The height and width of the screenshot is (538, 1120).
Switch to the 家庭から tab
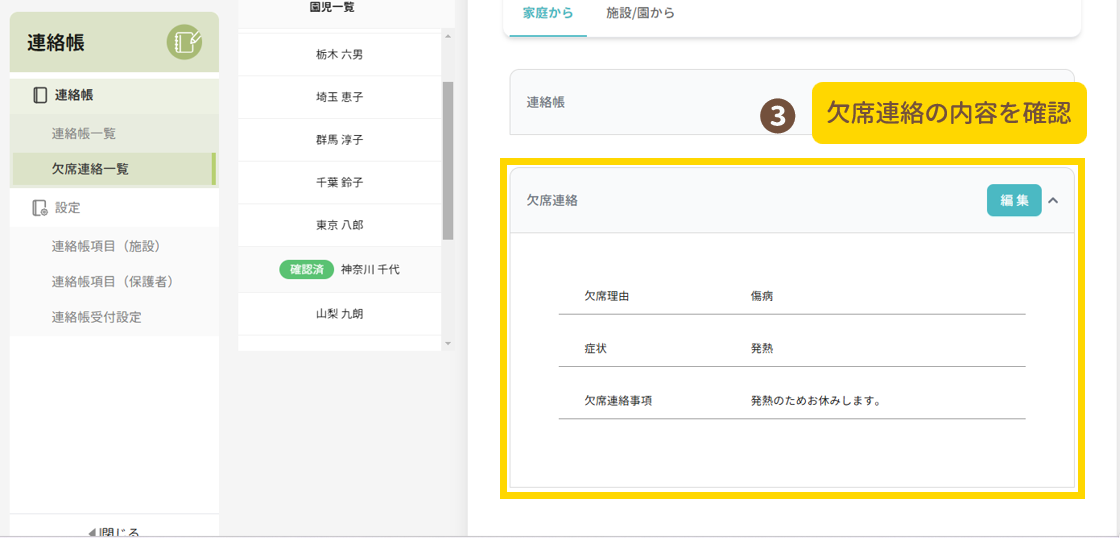point(548,13)
